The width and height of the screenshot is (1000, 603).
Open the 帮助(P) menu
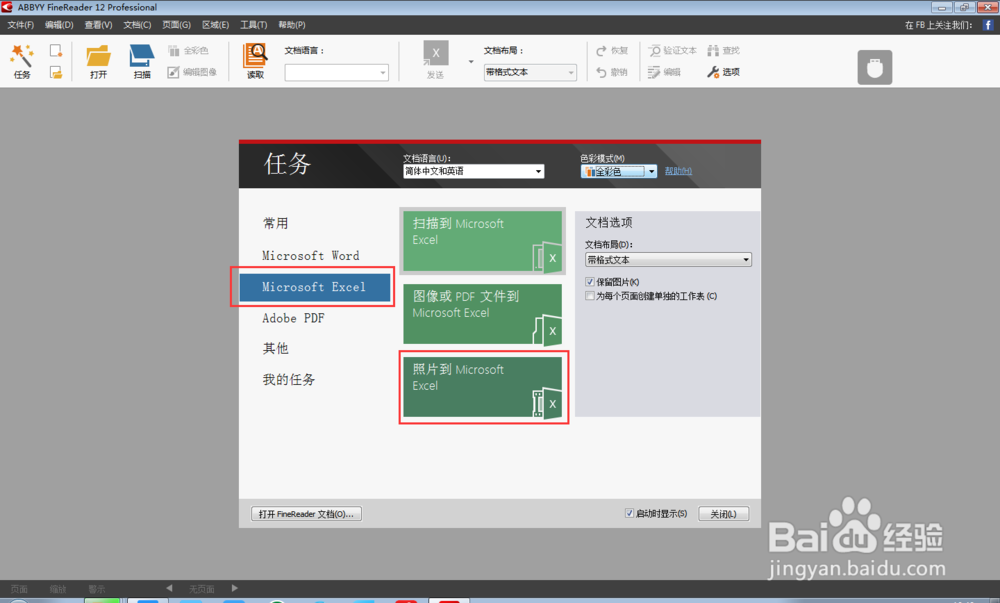[292, 25]
